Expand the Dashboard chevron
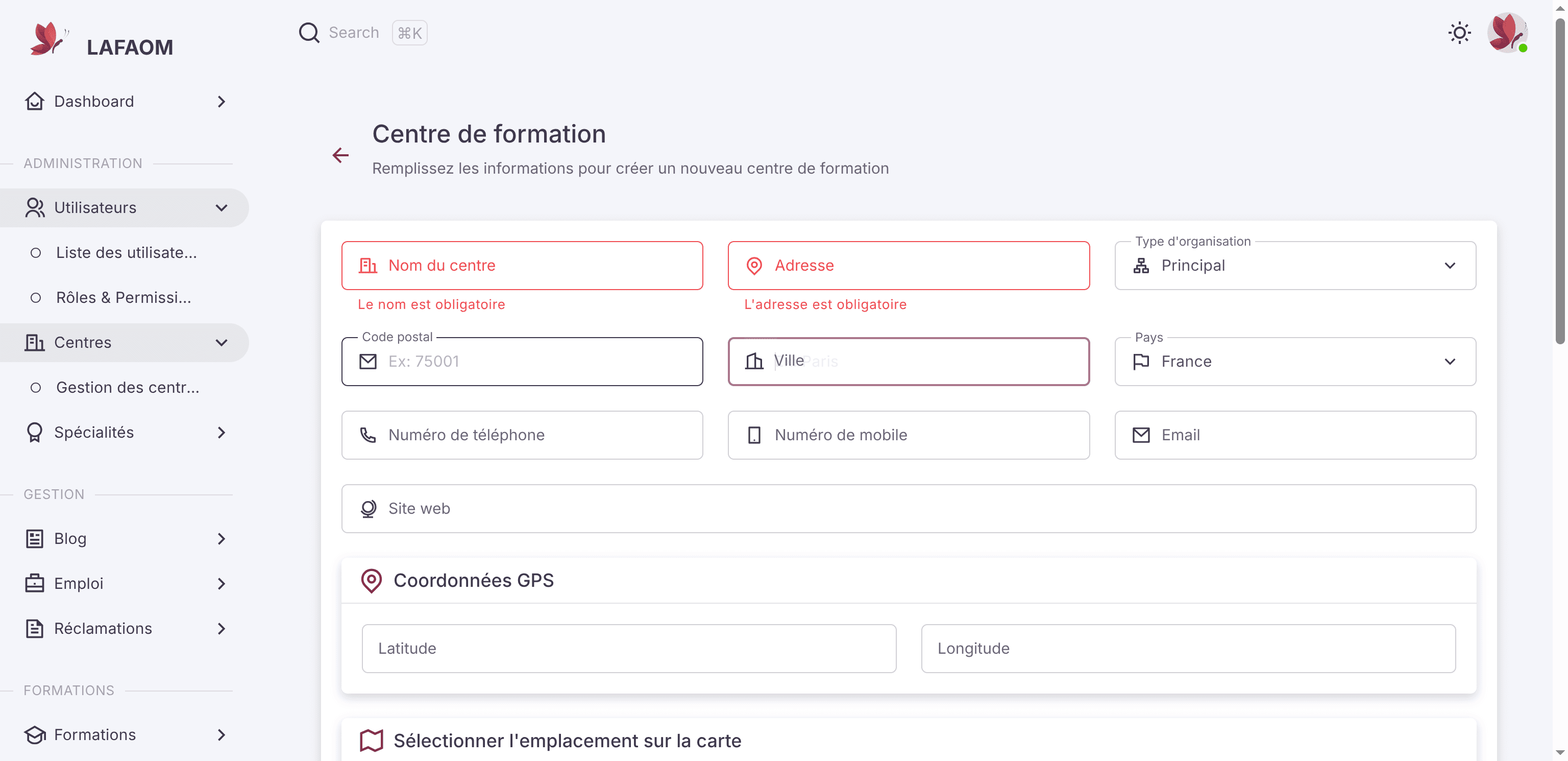This screenshot has height=761, width=1568. click(222, 101)
